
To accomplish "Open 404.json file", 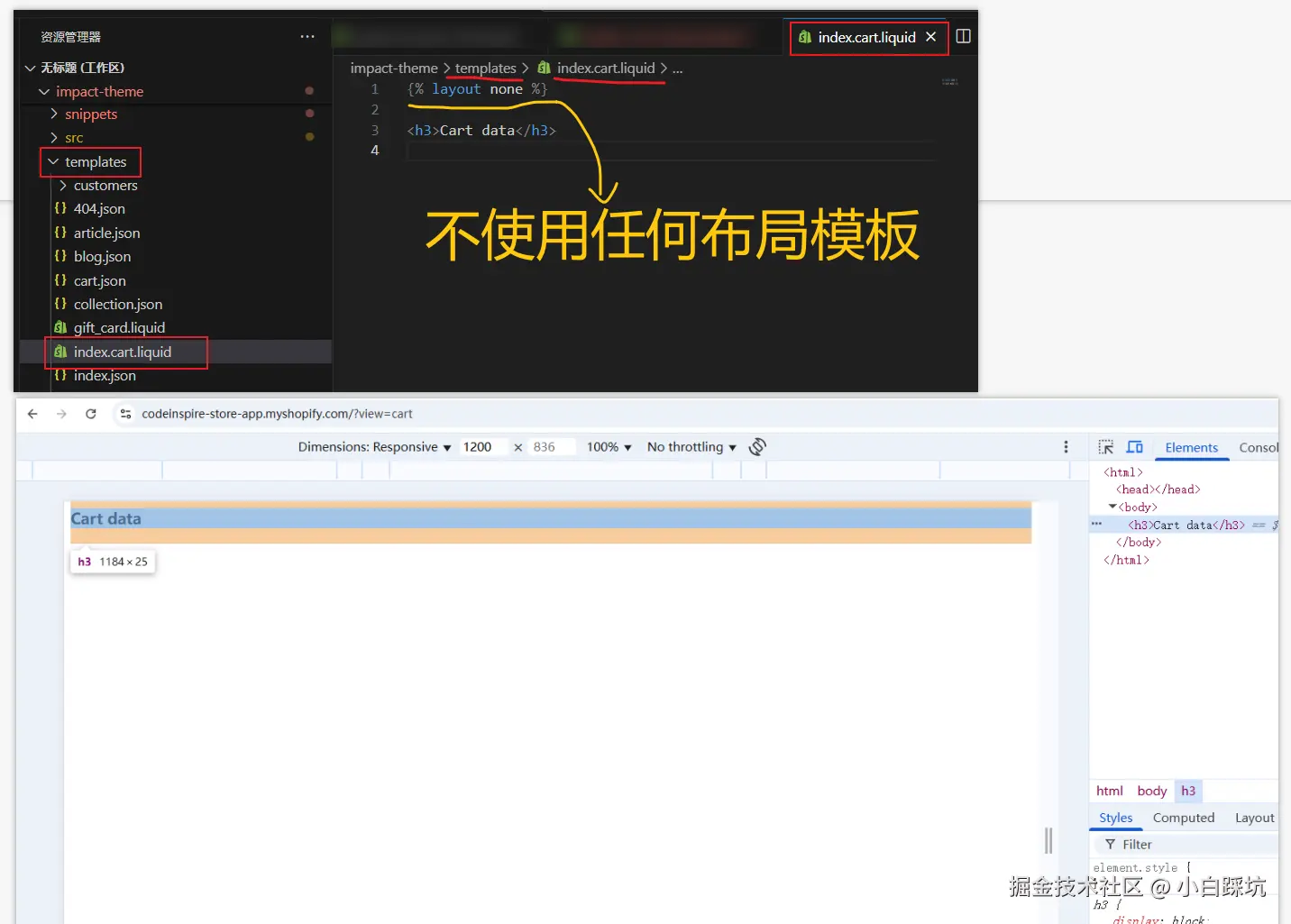I will (99, 208).
